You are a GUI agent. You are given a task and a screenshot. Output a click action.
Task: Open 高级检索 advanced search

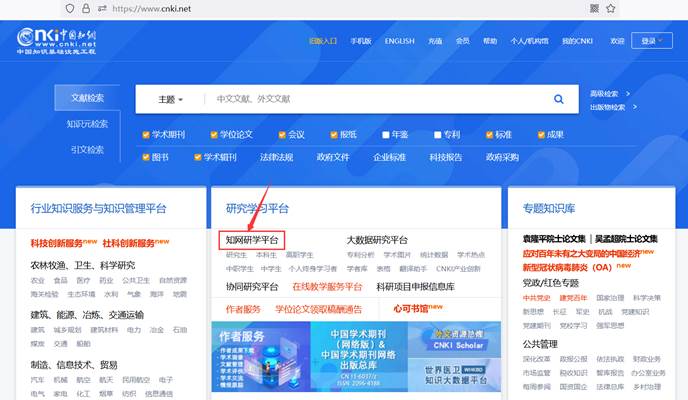pos(610,93)
